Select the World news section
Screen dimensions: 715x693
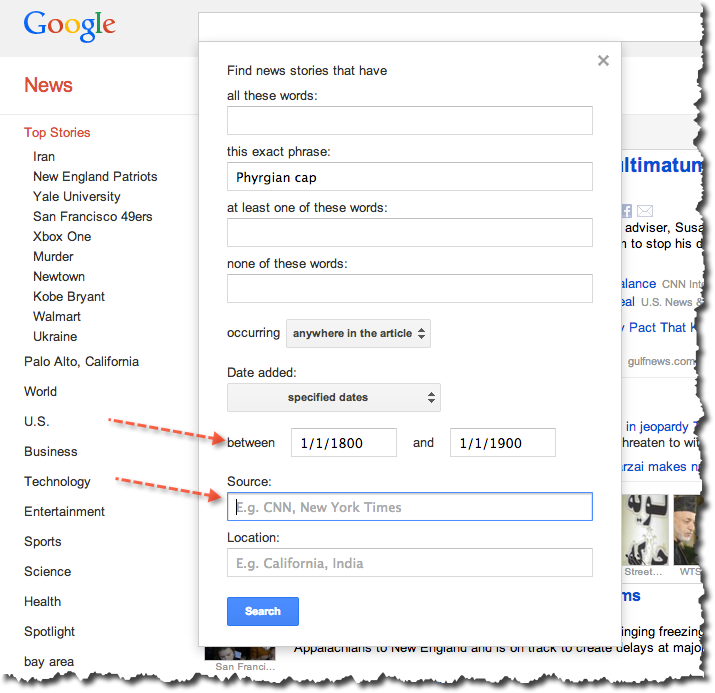41,392
